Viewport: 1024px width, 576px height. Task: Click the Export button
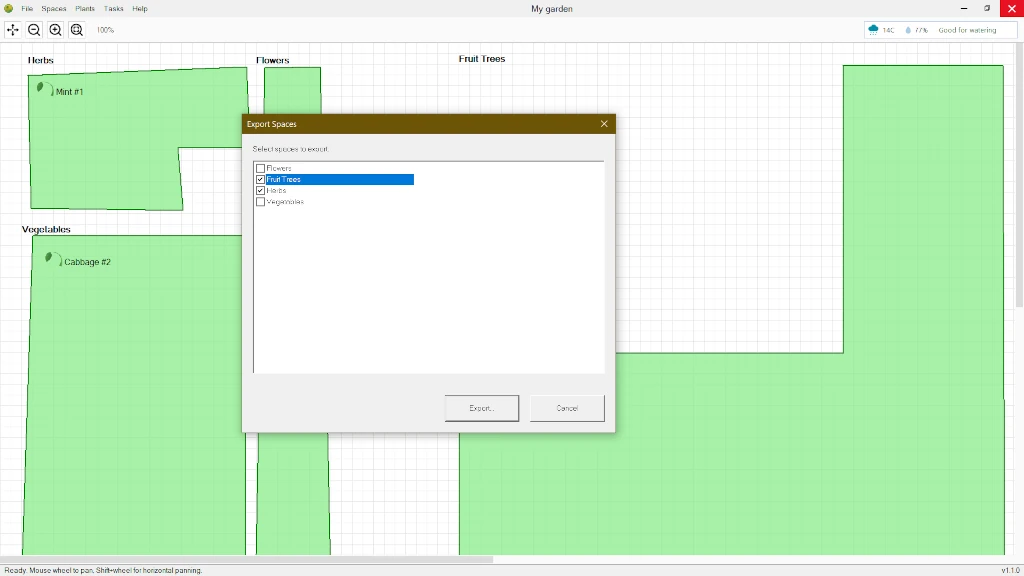point(481,408)
